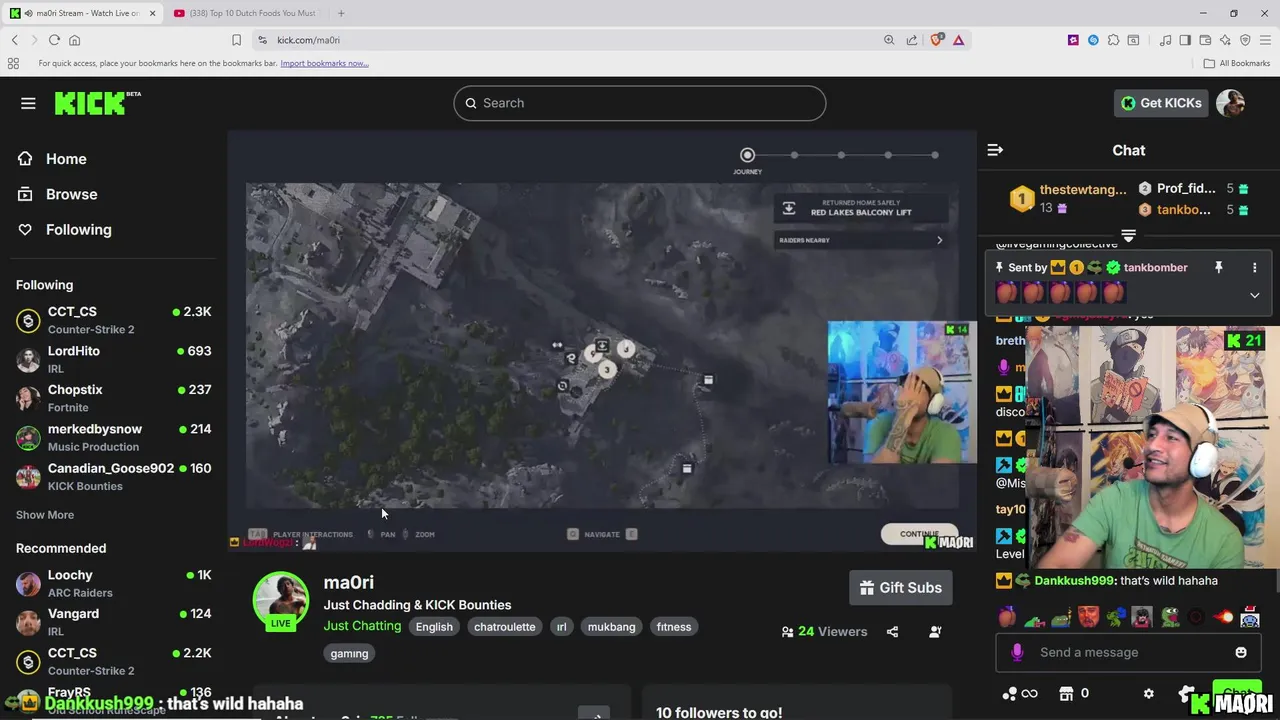The height and width of the screenshot is (720, 1280).
Task: Open the All Bookmarks folder
Action: pos(1237,63)
